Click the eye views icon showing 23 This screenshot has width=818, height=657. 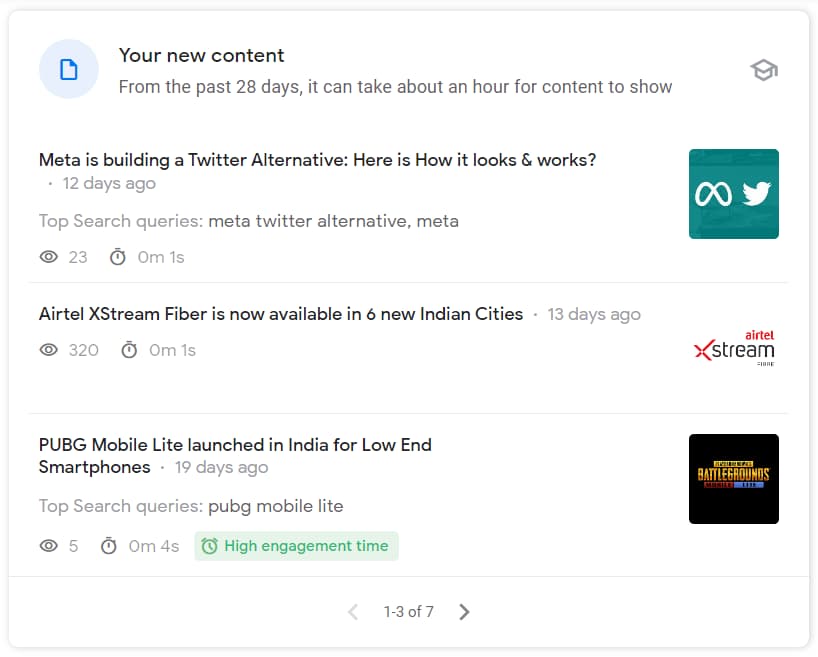pyautogui.click(x=49, y=257)
